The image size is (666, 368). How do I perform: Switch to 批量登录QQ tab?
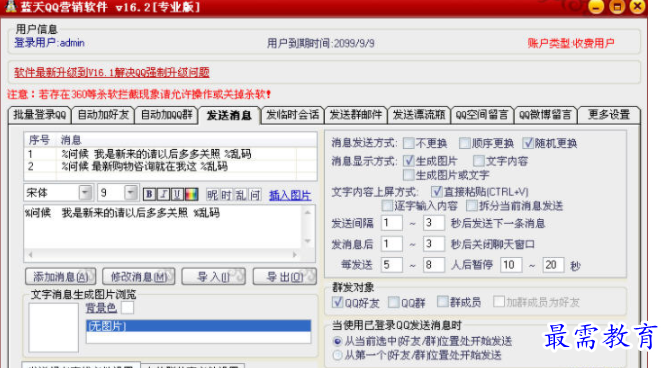click(40, 115)
